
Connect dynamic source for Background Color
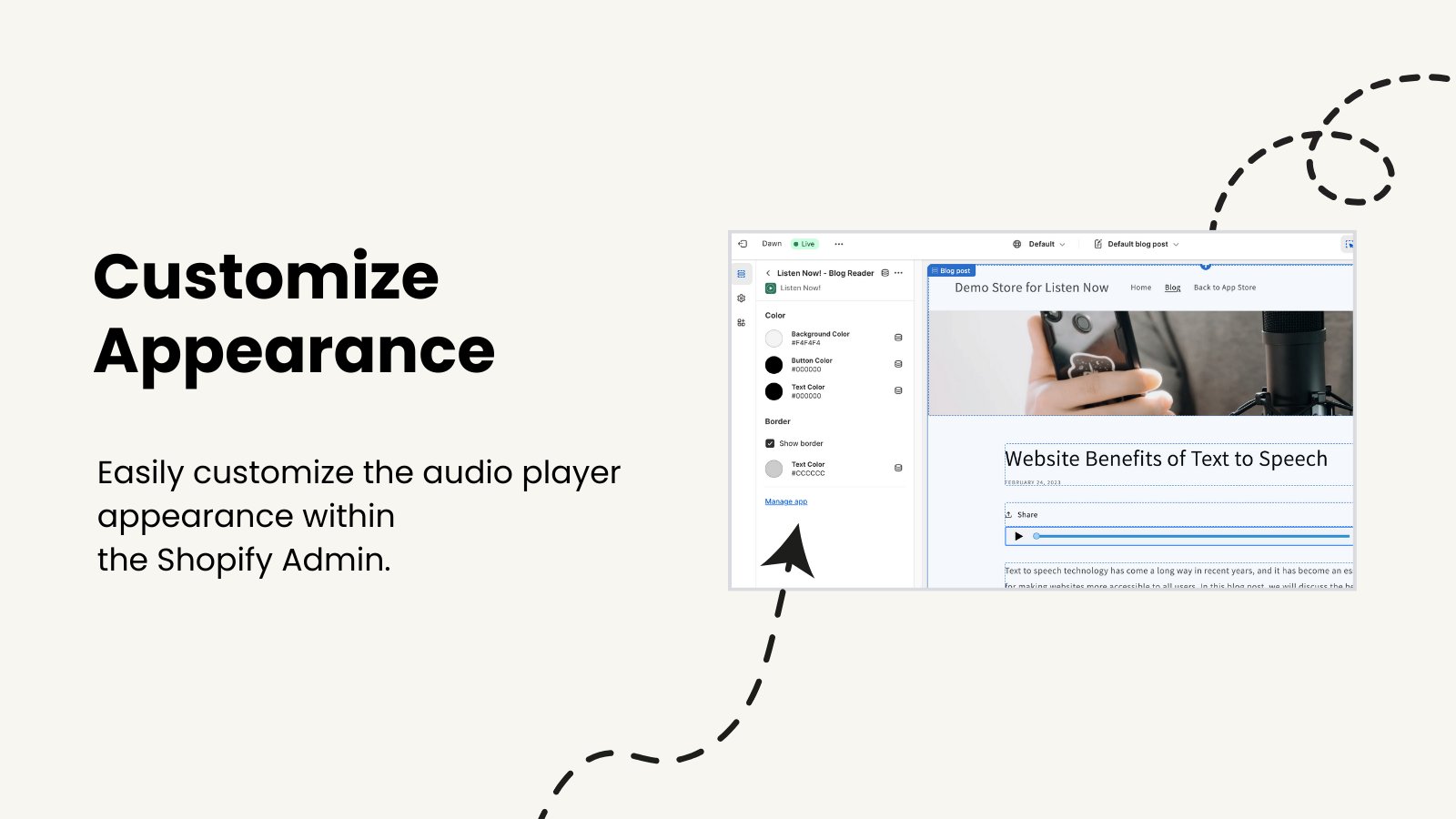[898, 338]
